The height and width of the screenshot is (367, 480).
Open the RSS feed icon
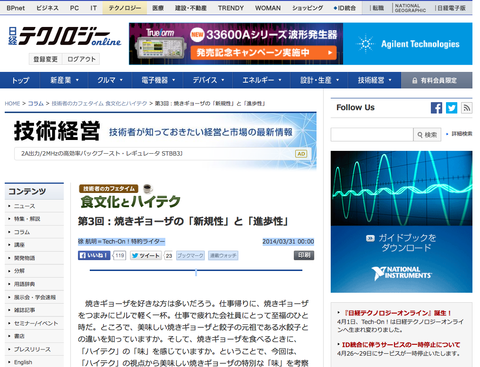(467, 108)
